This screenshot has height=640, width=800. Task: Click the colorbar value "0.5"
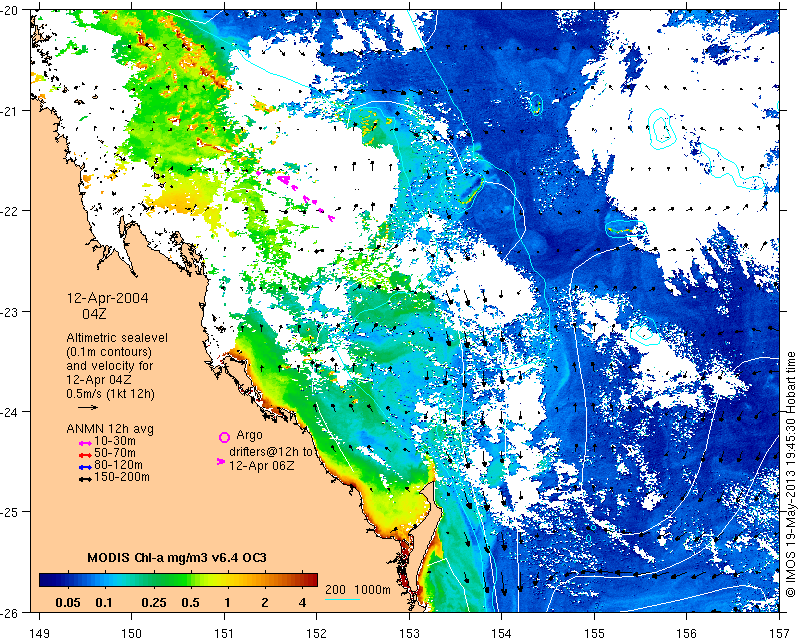190,603
